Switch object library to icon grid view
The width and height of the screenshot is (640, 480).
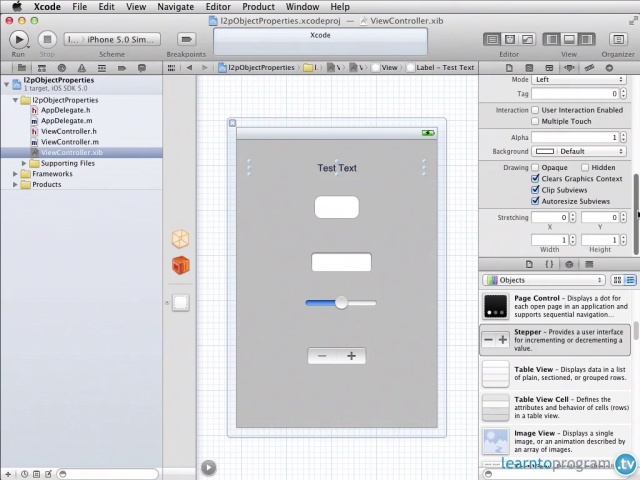617,280
